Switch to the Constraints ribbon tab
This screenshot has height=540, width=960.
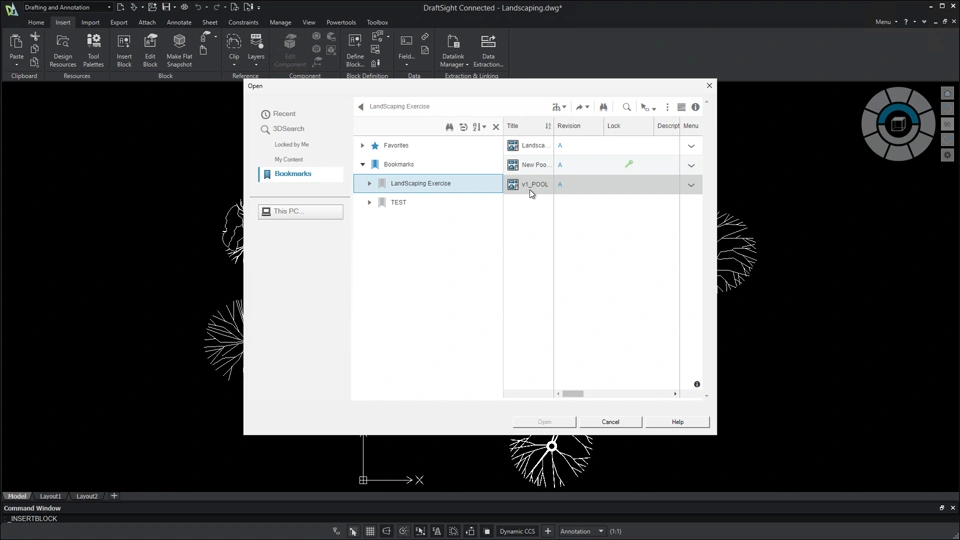point(243,22)
